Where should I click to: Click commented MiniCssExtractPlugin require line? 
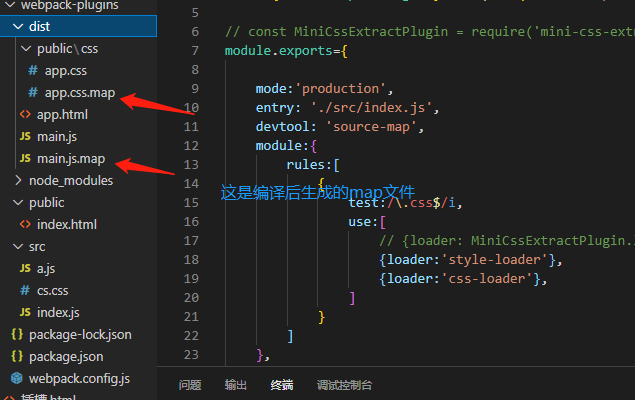[x=430, y=32]
